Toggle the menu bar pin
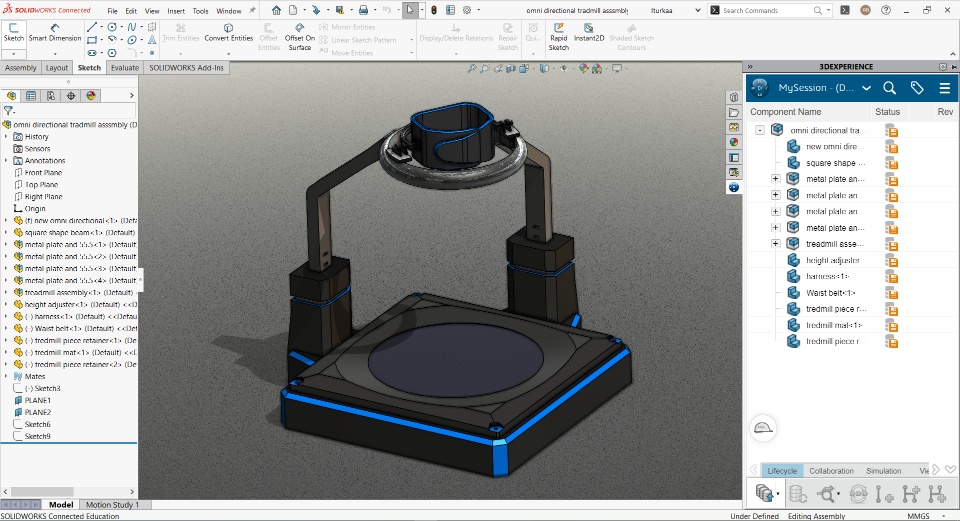Screen dimensions: 960x521 pos(251,11)
